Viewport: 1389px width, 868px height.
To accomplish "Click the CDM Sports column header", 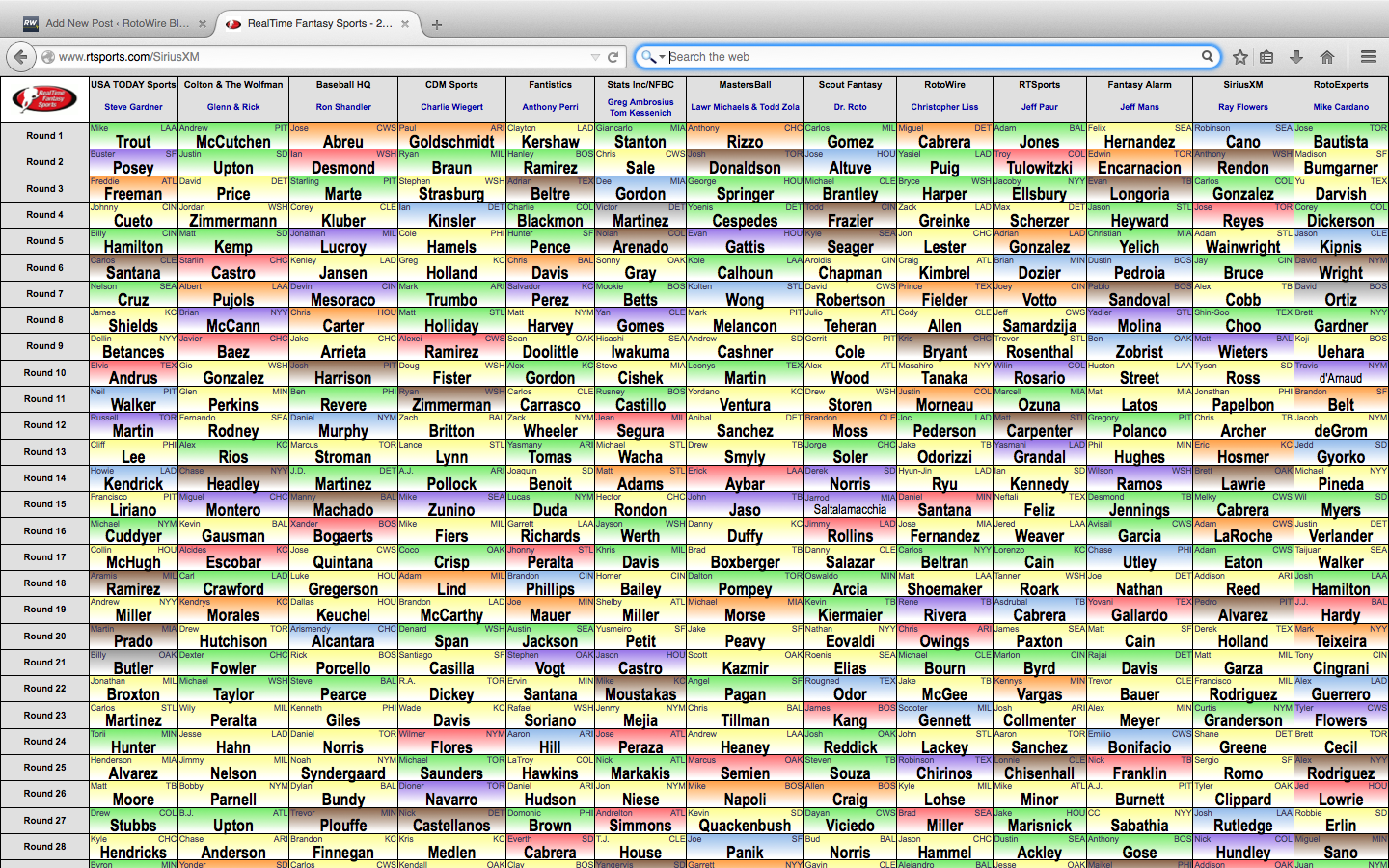I will point(451,85).
